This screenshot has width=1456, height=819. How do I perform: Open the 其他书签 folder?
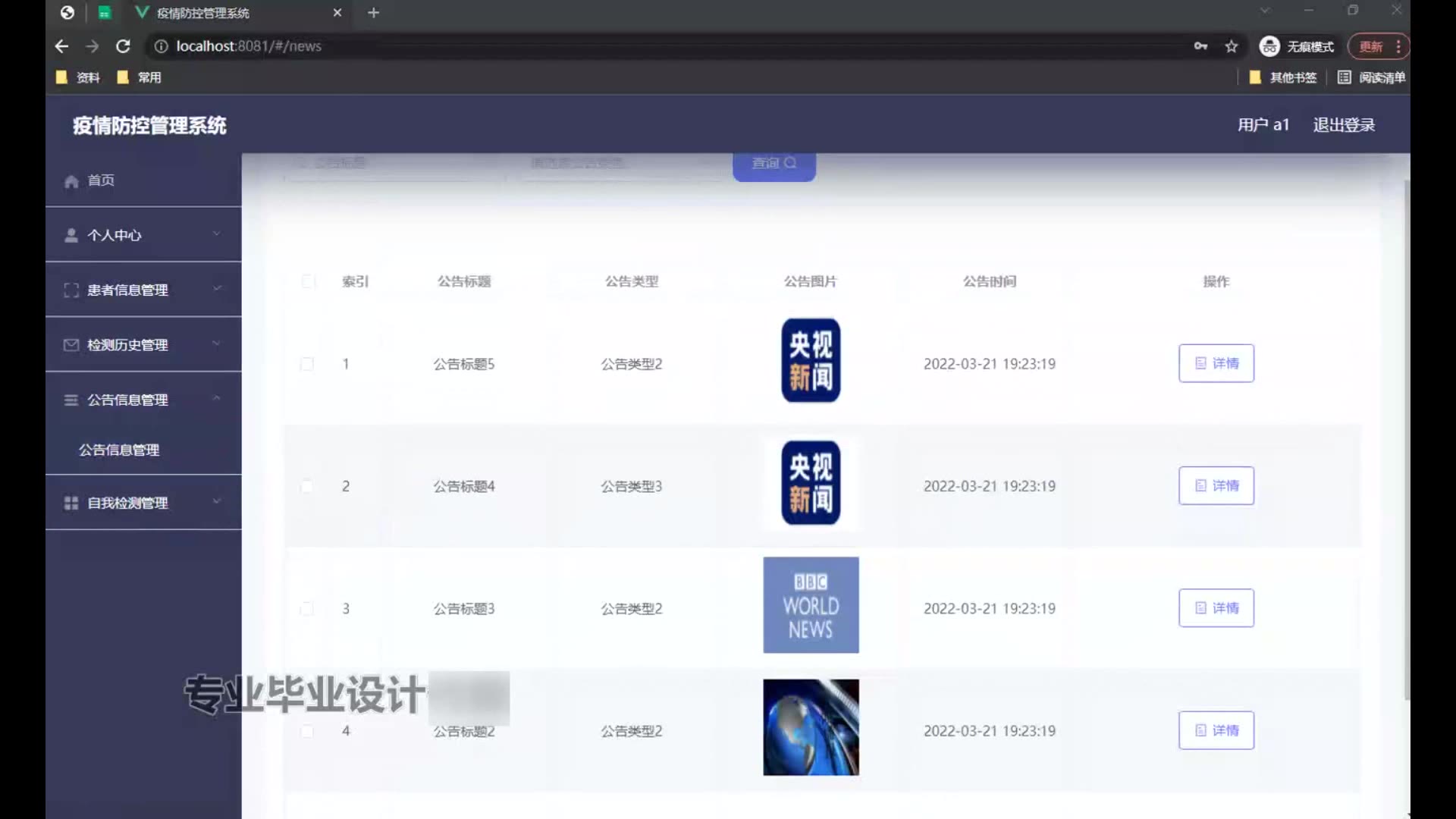click(1283, 77)
